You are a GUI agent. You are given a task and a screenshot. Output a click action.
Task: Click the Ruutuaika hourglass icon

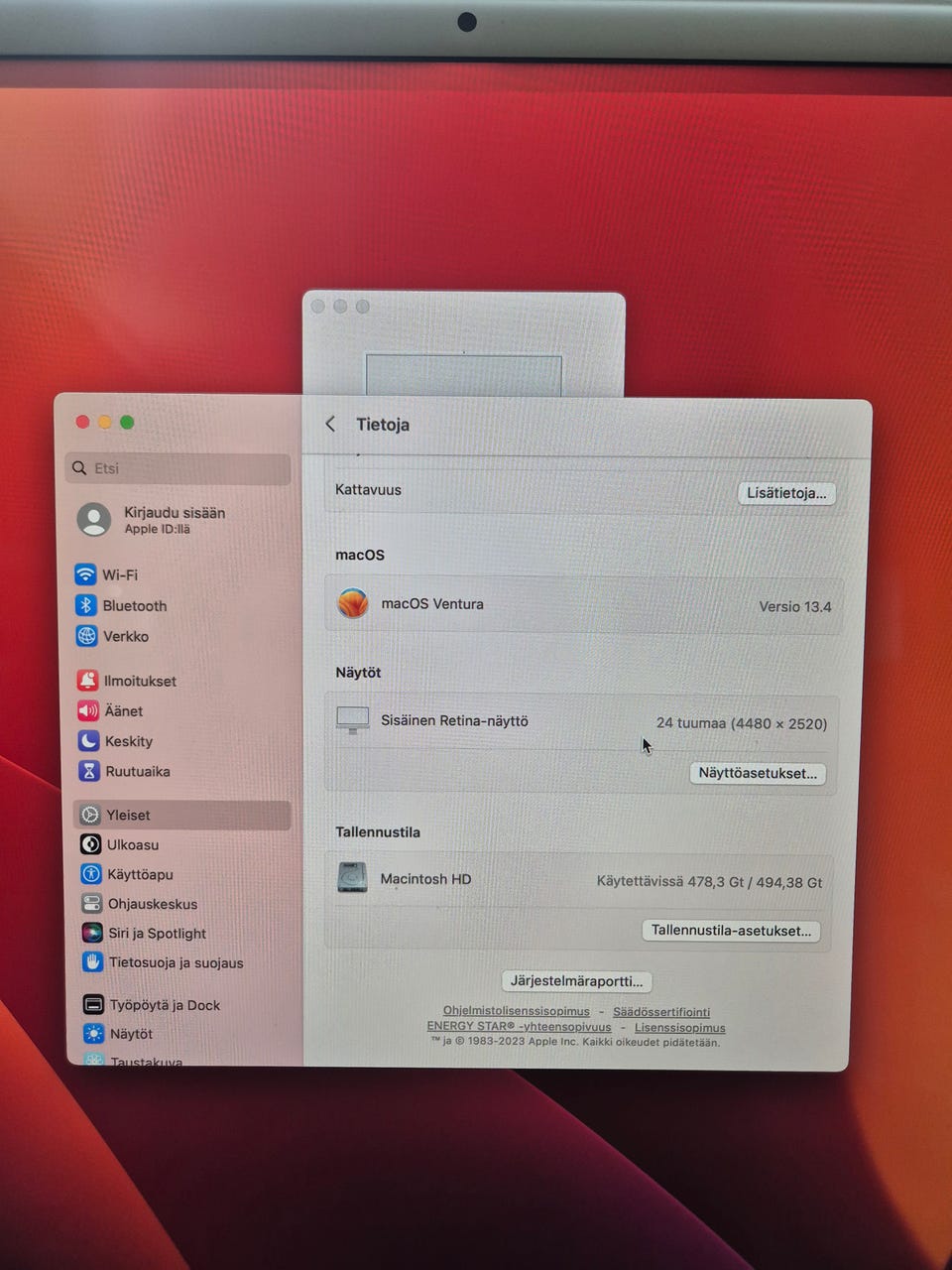tap(89, 771)
